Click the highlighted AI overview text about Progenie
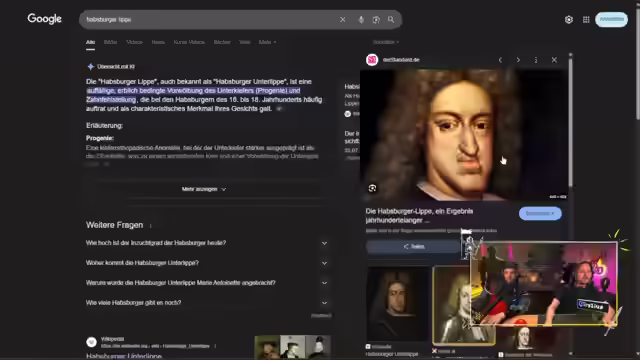 (x=193, y=95)
